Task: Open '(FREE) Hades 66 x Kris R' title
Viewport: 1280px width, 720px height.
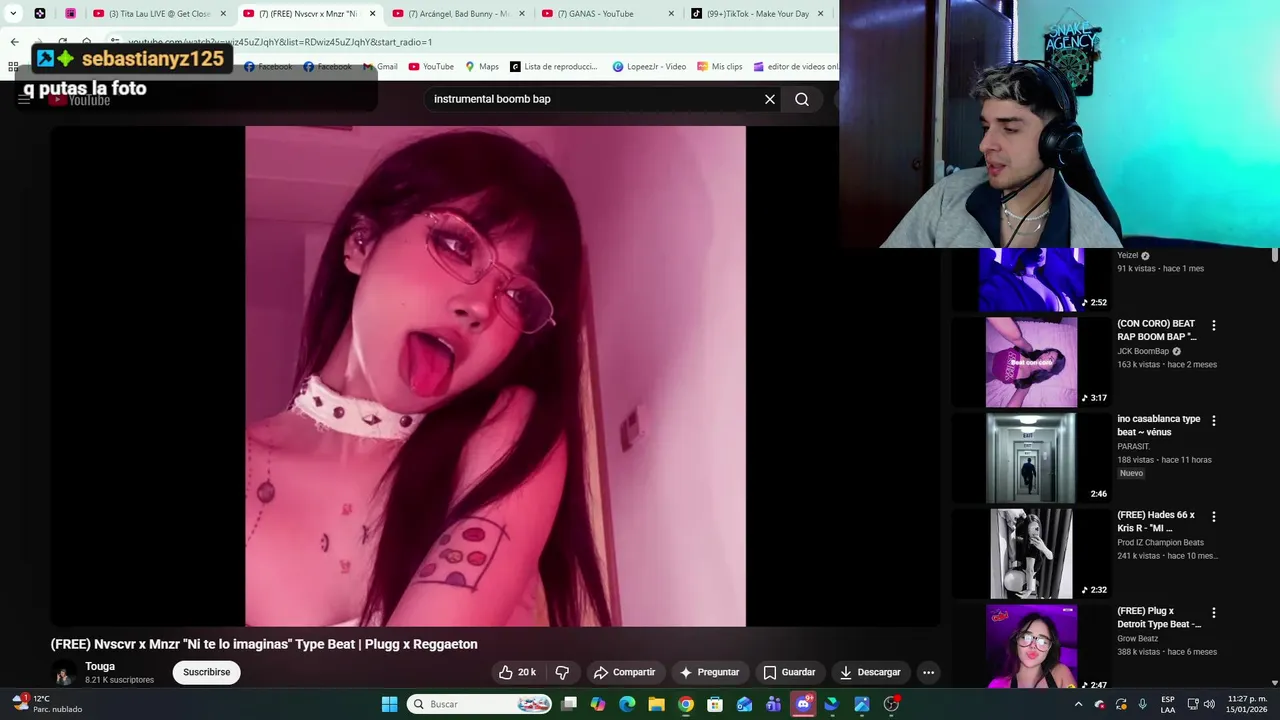Action: point(1156,521)
